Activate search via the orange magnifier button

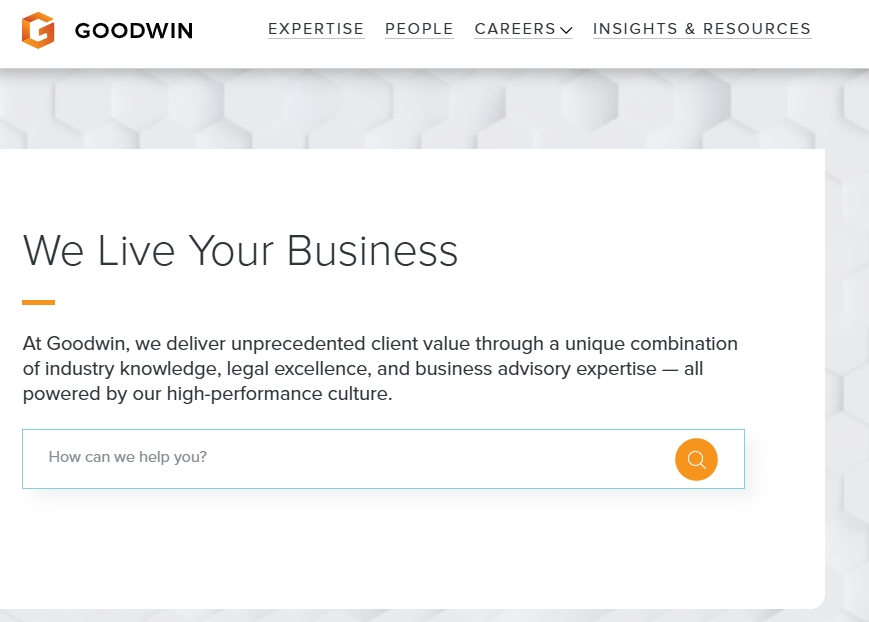click(696, 459)
